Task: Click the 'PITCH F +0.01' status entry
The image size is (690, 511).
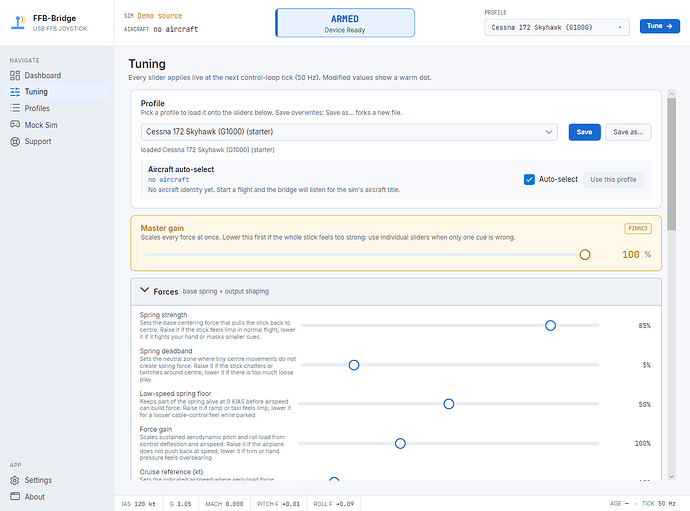Action: pos(278,504)
